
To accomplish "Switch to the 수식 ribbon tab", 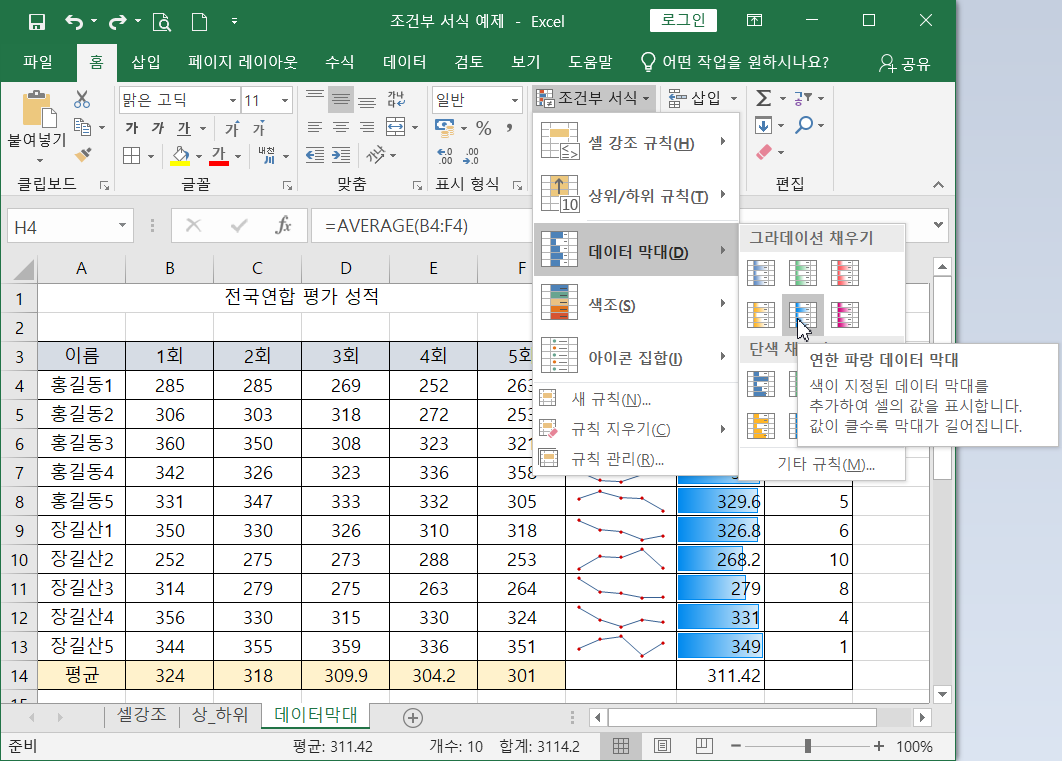I will click(x=339, y=62).
